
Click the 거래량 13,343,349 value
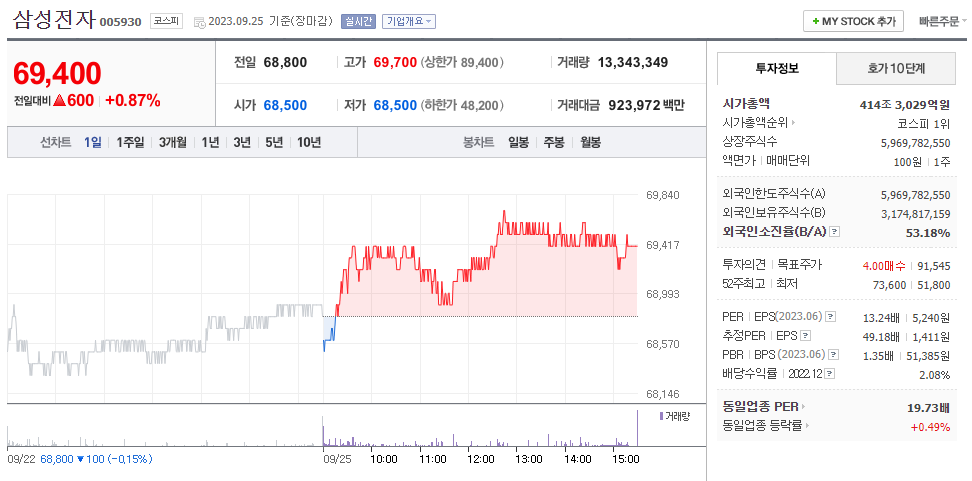click(x=632, y=62)
